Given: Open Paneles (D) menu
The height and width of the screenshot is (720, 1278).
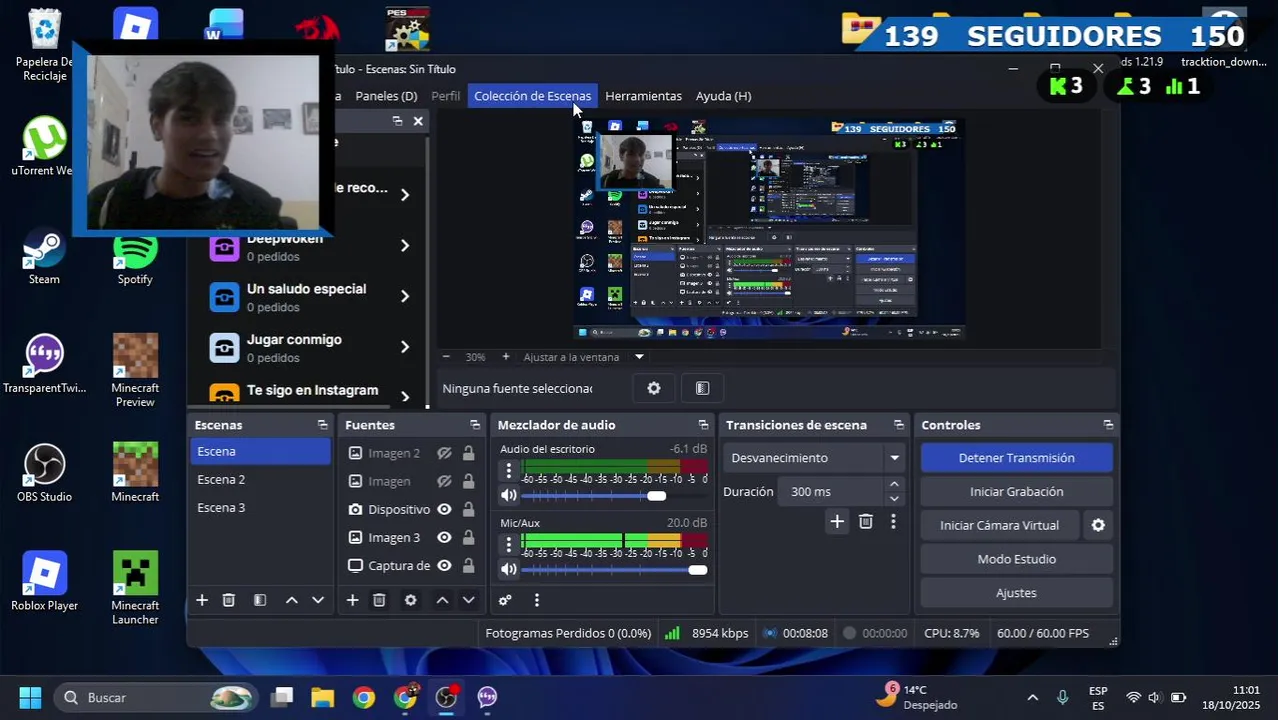Looking at the screenshot, I should point(386,96).
